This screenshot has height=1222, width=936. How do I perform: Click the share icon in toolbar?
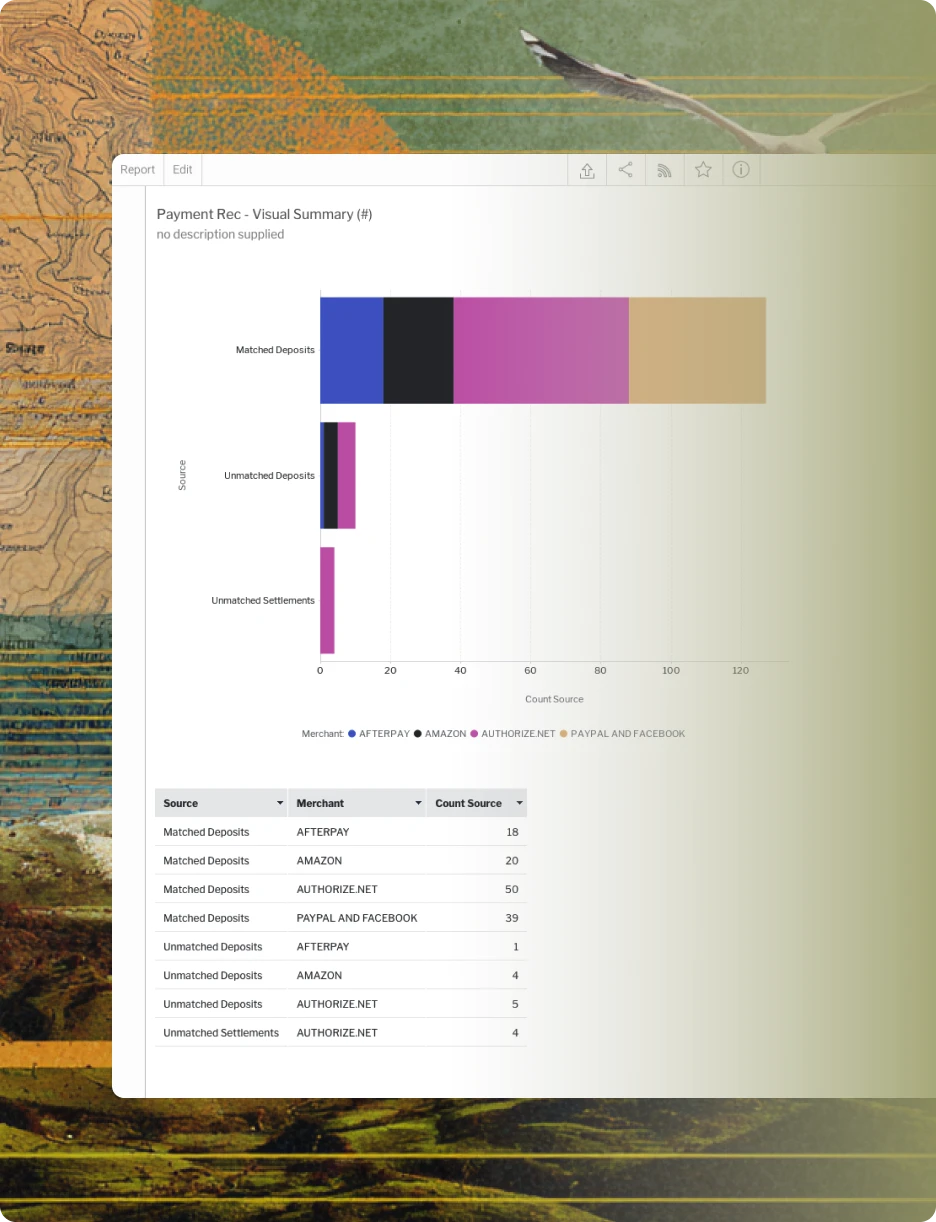coord(625,170)
